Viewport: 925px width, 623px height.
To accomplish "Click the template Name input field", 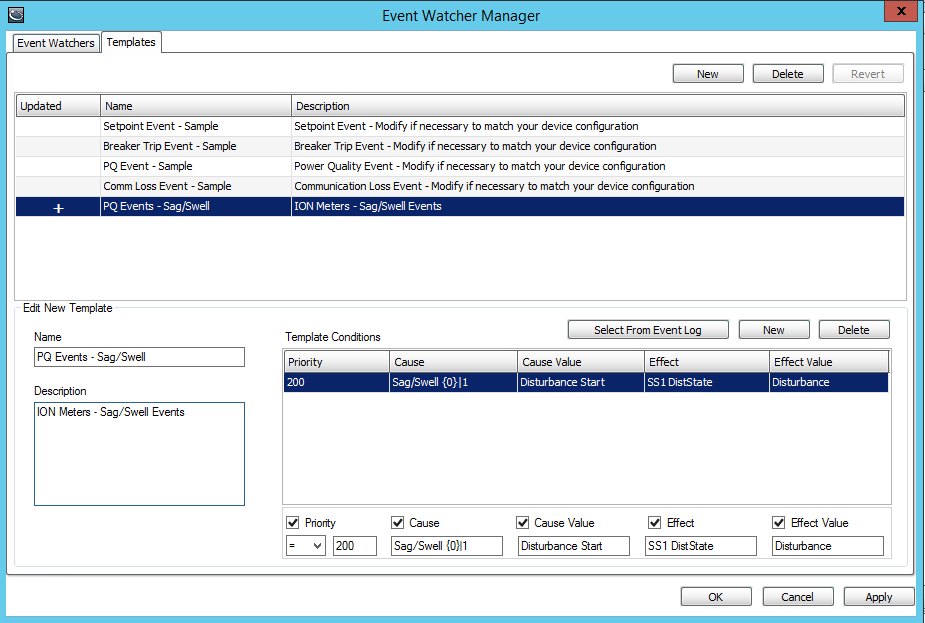I will (139, 357).
